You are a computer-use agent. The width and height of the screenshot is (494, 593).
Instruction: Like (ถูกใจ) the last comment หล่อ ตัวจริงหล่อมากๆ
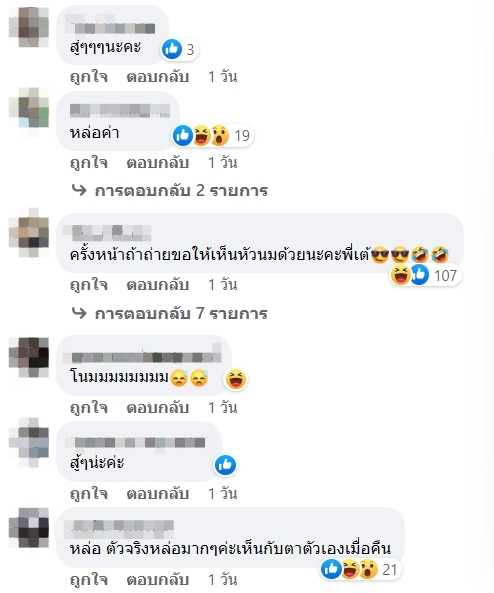tap(89, 579)
